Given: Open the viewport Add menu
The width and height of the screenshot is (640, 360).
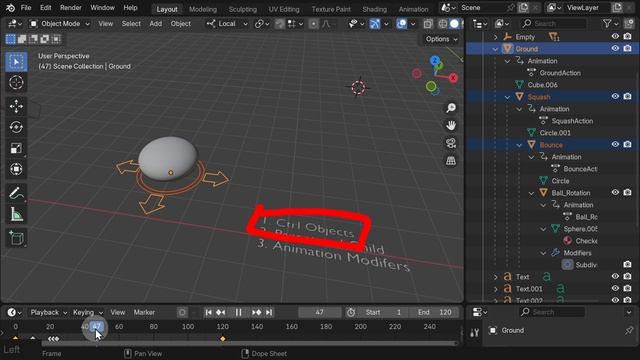Looking at the screenshot, I should pyautogui.click(x=156, y=24).
